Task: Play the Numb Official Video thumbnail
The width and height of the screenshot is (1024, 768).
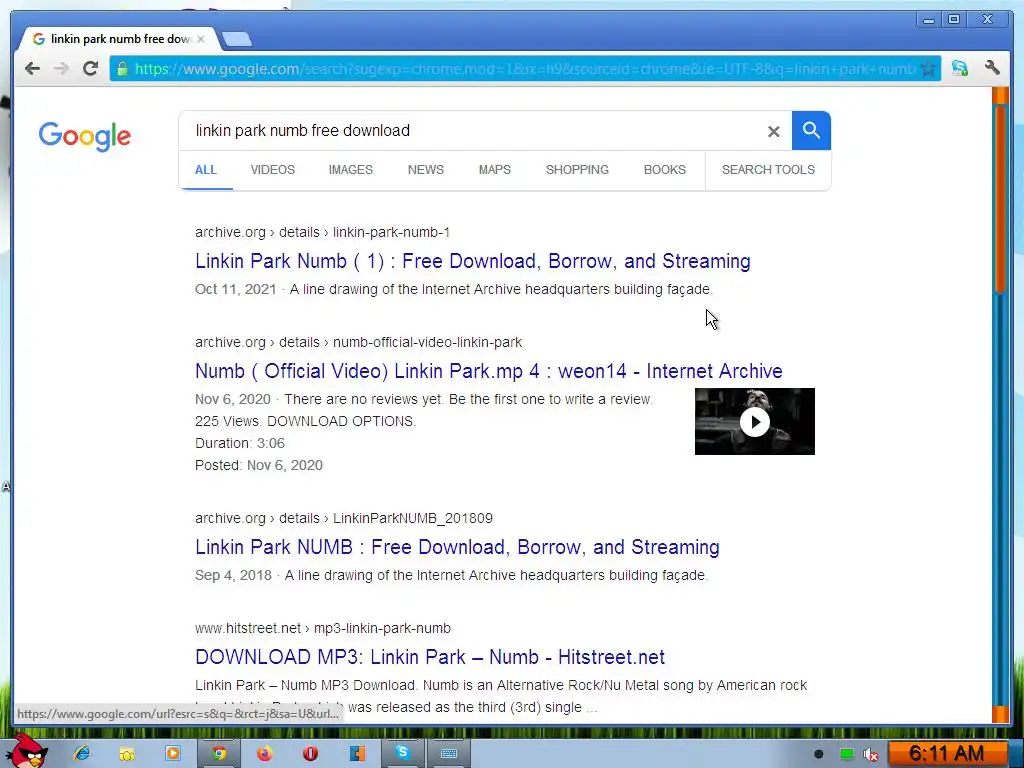Action: [x=754, y=421]
